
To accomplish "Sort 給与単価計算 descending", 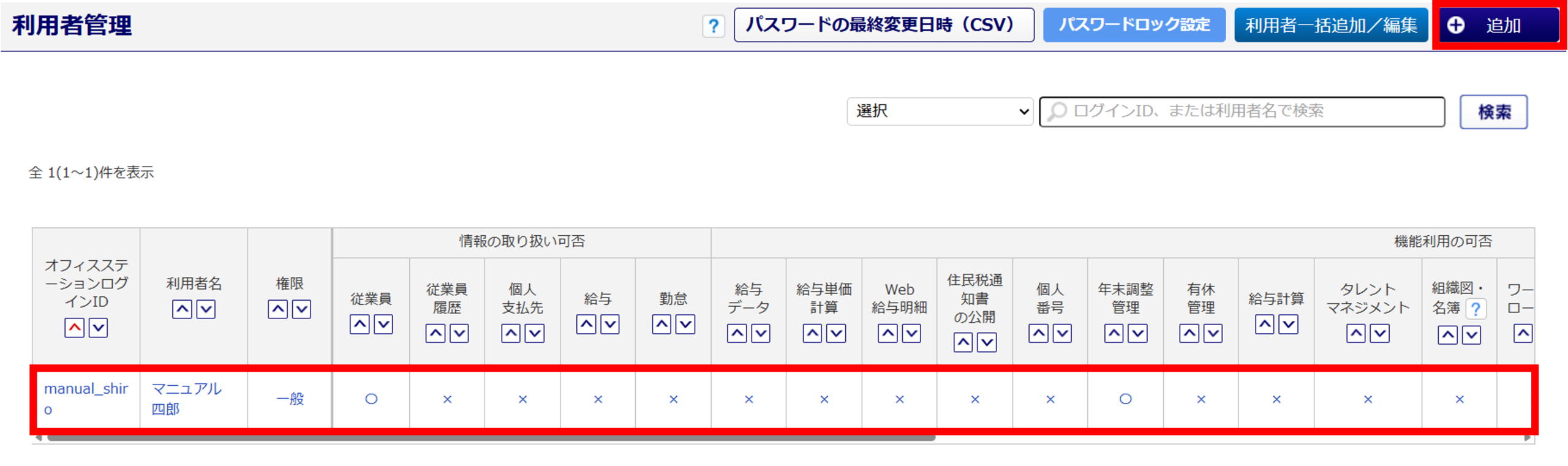I will click(837, 333).
